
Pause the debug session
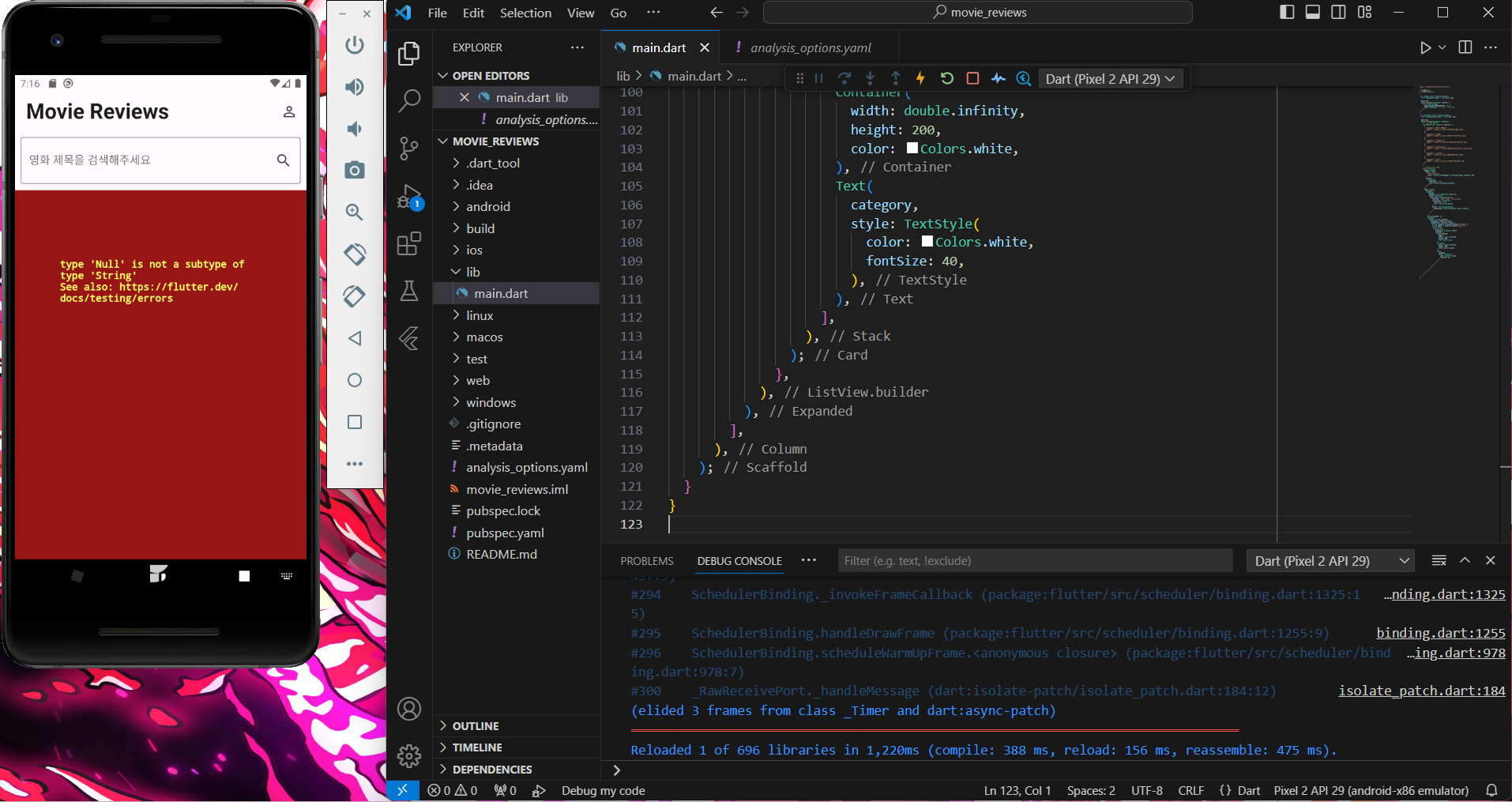click(819, 78)
